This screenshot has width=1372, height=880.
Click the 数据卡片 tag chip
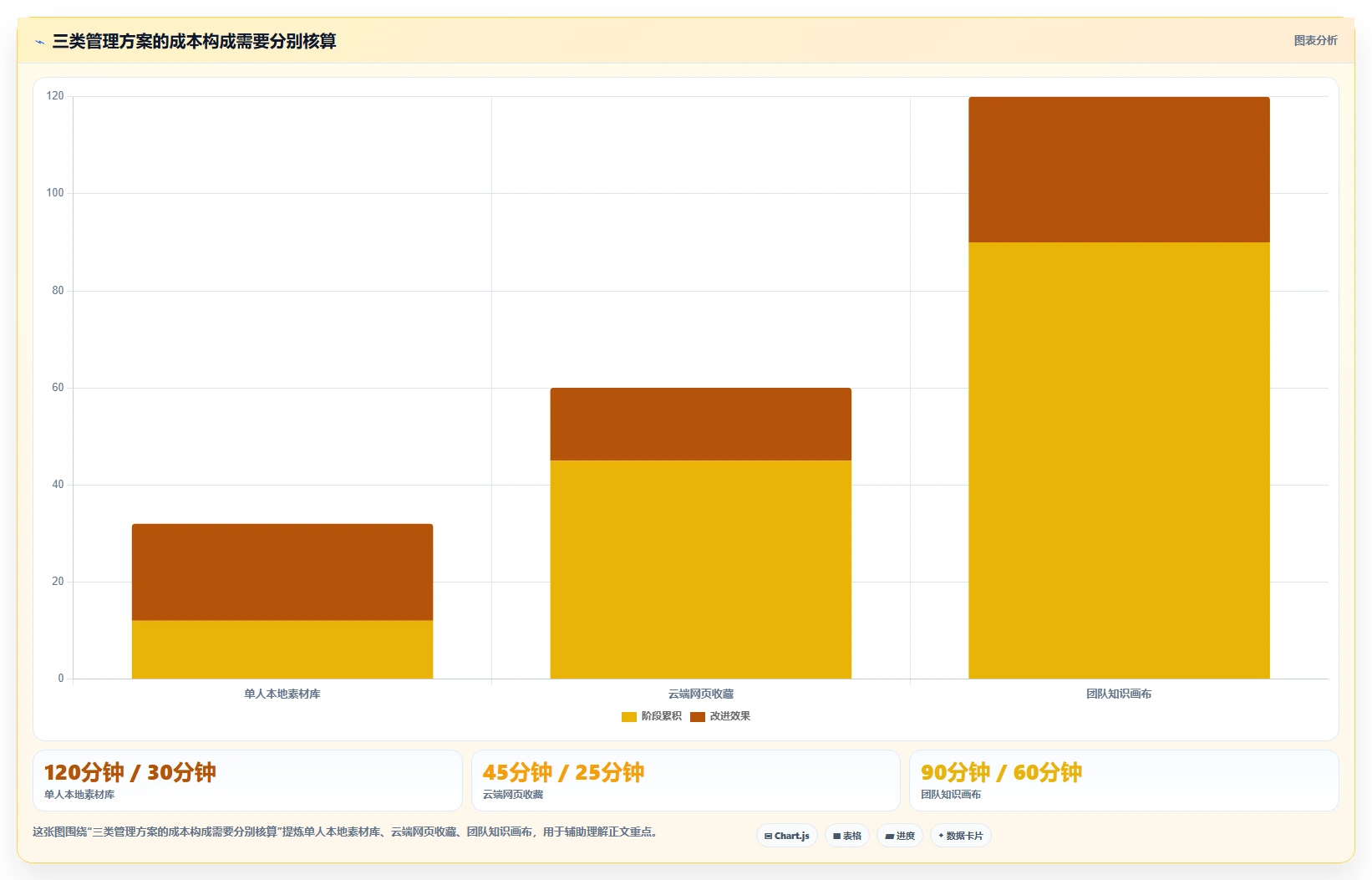pyautogui.click(x=960, y=836)
